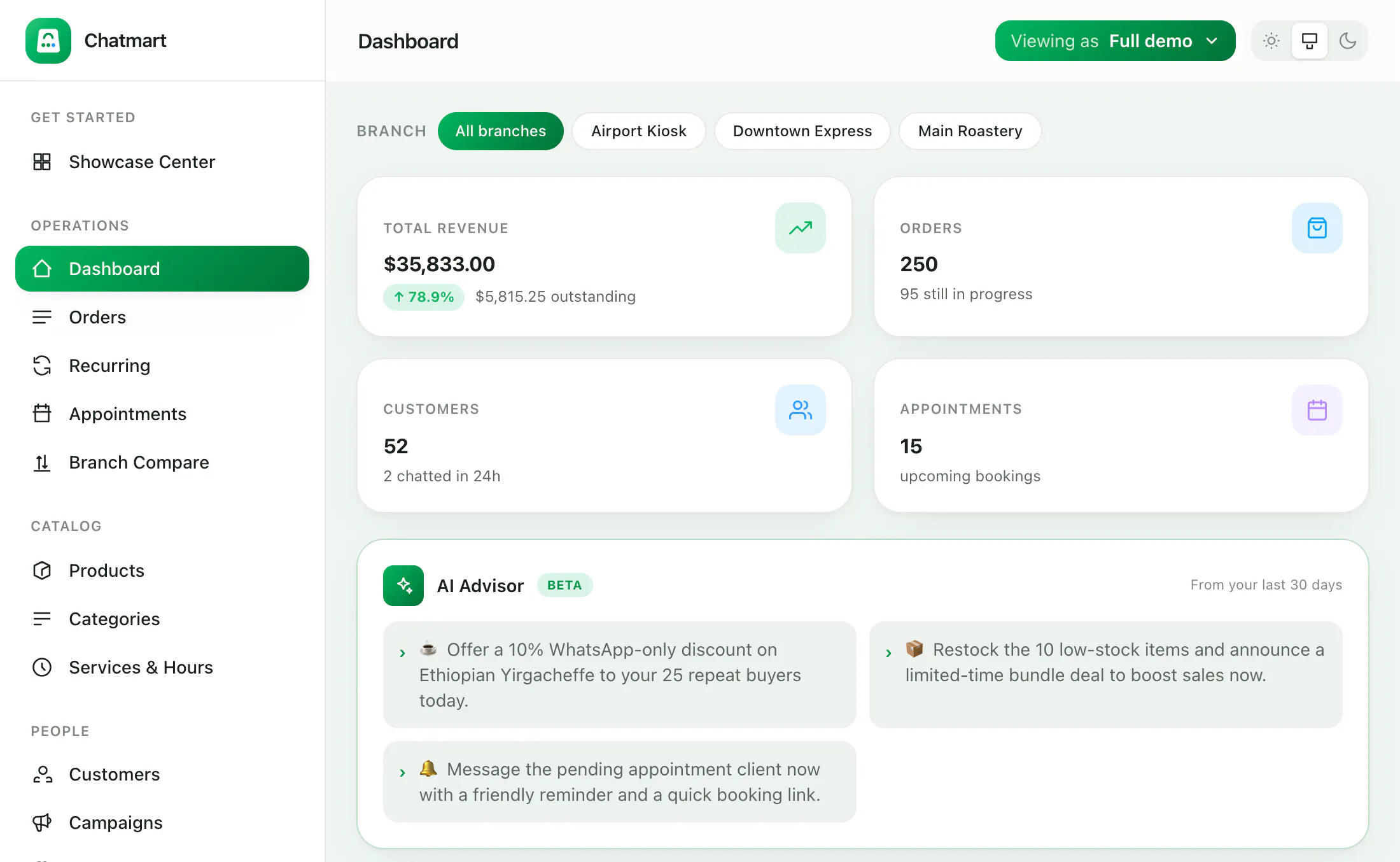Click the Dashboard home icon in the sidebar
The image size is (1400, 862).
click(x=42, y=269)
